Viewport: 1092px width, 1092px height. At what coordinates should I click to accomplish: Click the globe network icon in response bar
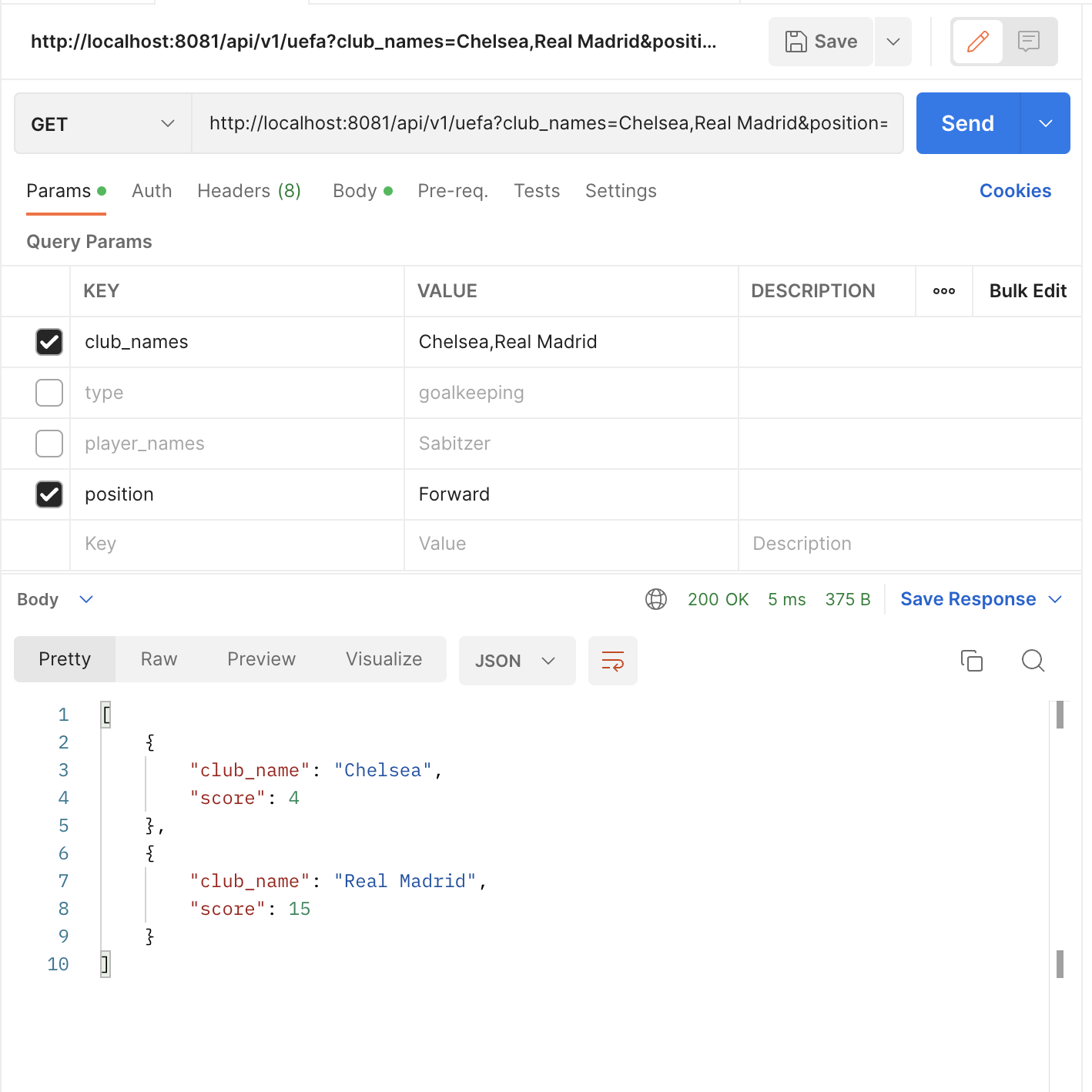point(657,599)
